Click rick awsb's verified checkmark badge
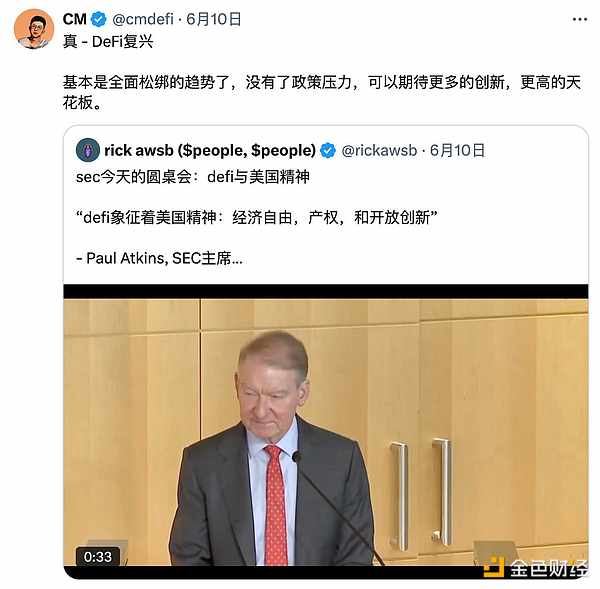 pos(328,150)
